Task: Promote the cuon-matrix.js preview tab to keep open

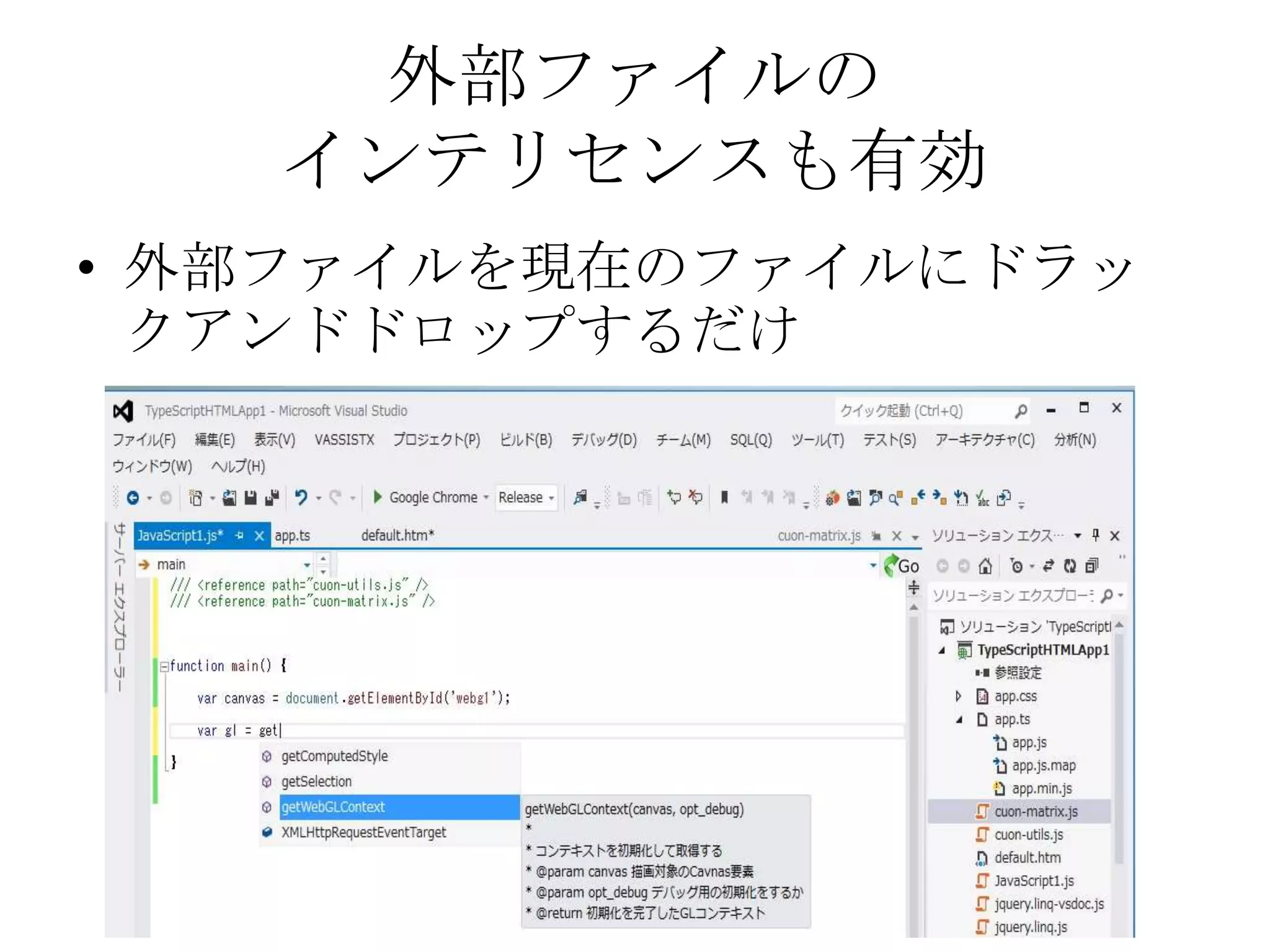Action: [x=876, y=535]
